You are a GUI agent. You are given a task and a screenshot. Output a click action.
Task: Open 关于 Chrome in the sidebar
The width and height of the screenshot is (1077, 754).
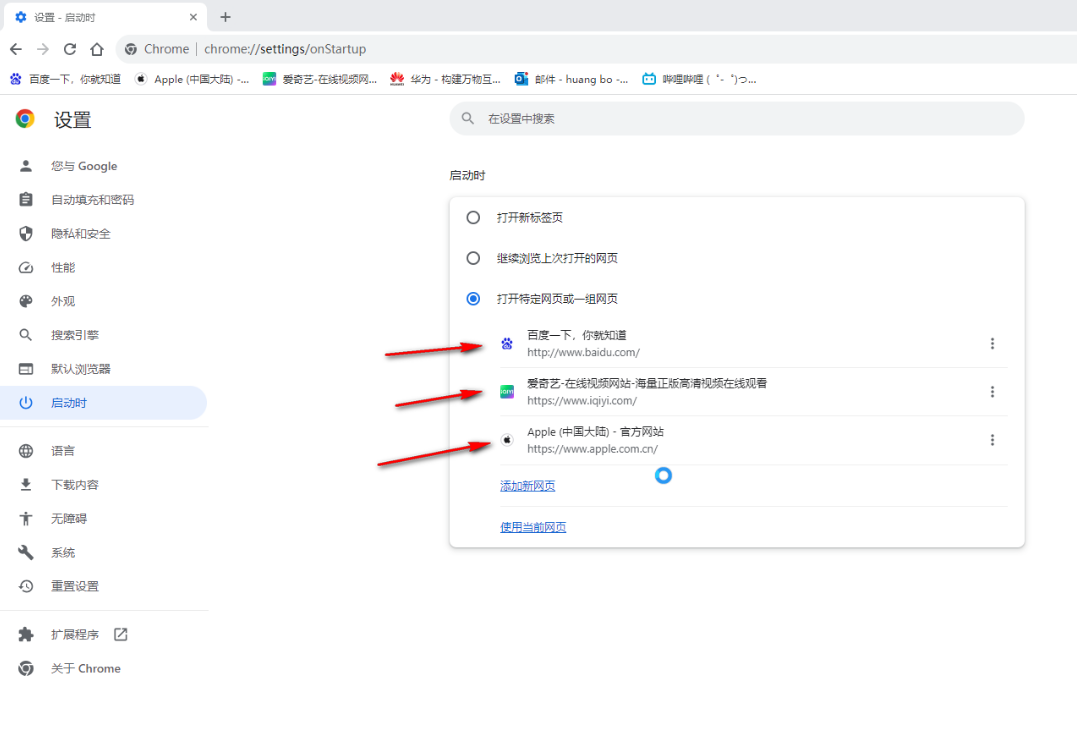point(104,668)
